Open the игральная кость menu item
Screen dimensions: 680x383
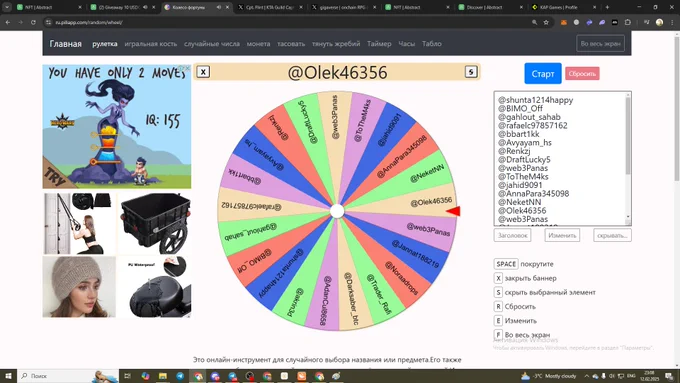tap(150, 44)
